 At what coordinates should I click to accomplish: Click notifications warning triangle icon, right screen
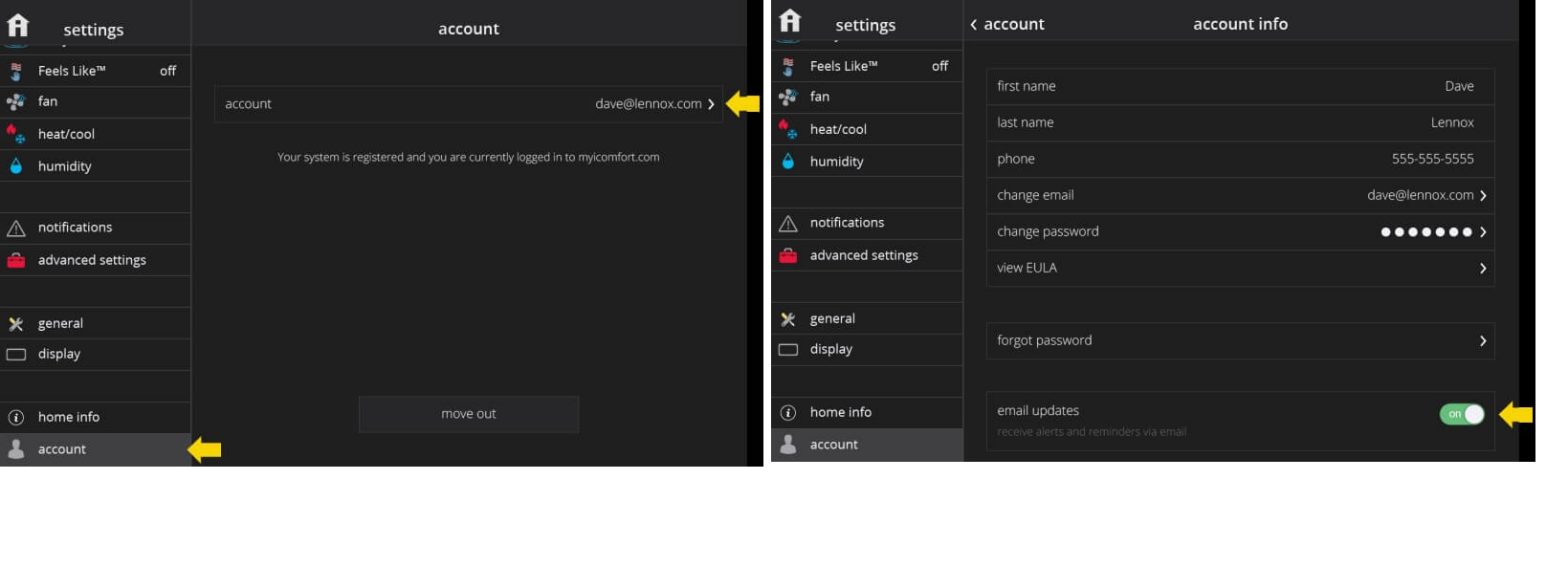click(788, 223)
